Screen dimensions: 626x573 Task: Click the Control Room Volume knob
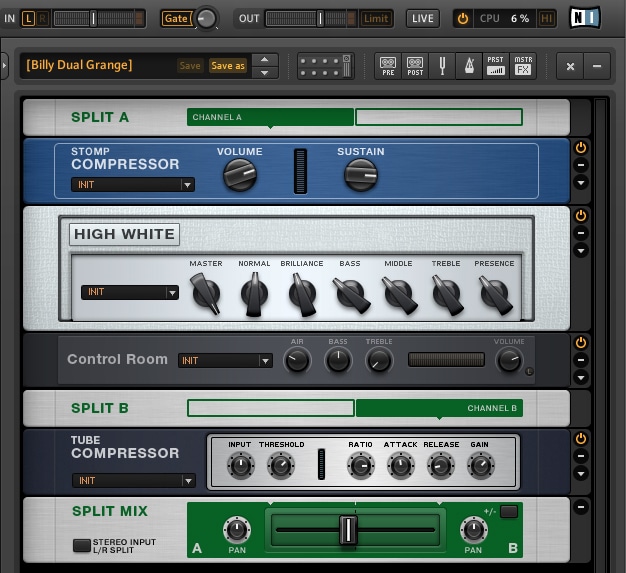[509, 360]
